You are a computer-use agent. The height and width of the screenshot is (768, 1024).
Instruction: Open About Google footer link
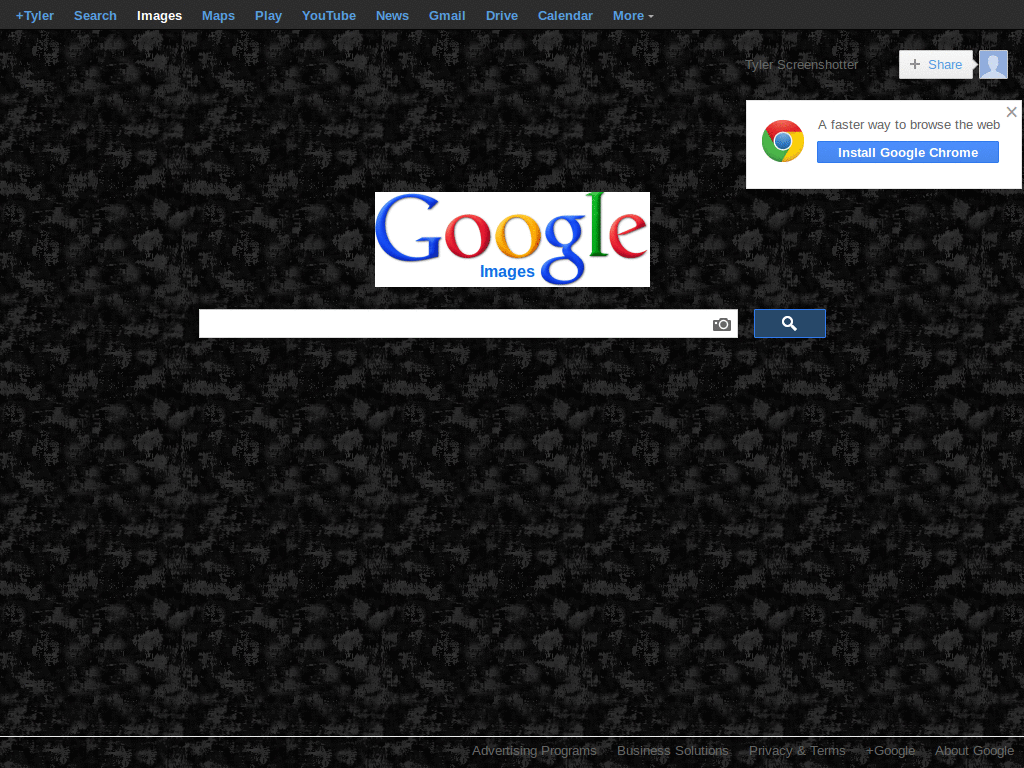pyautogui.click(x=974, y=751)
